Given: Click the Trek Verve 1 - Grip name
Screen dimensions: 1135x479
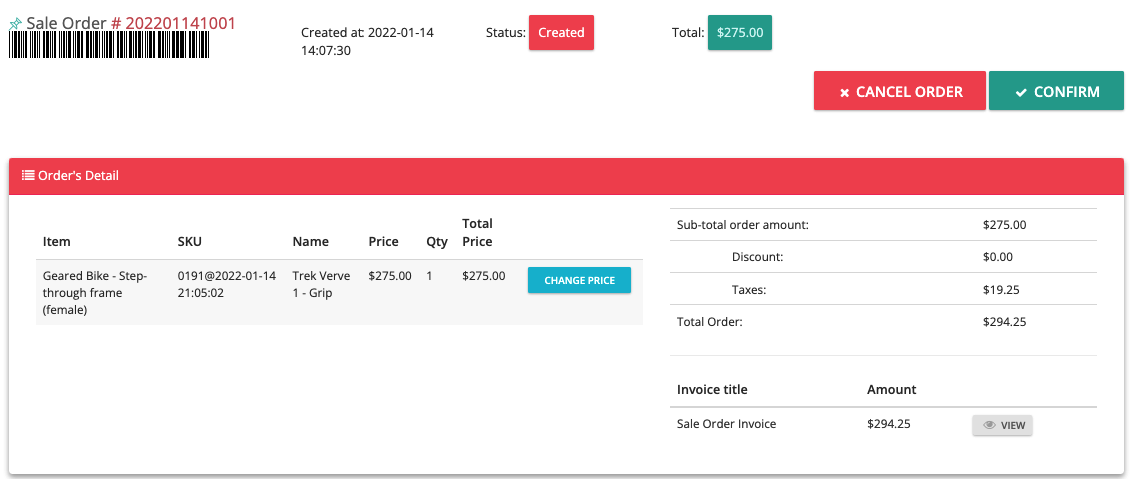Looking at the screenshot, I should coord(321,284).
